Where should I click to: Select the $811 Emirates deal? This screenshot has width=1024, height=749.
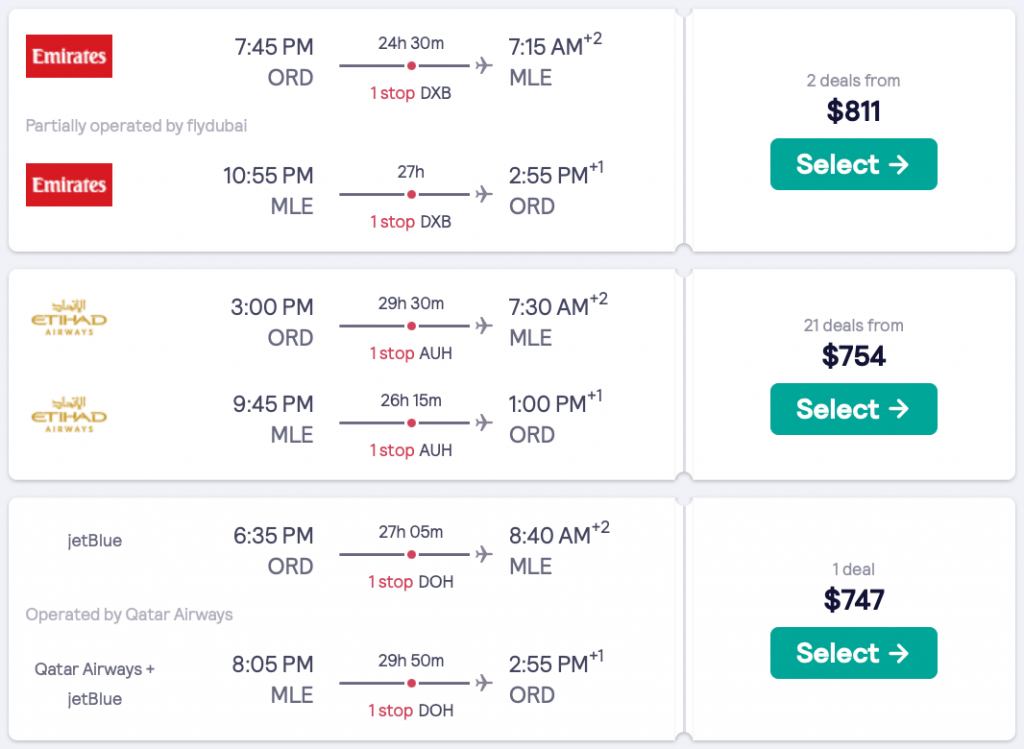(853, 164)
